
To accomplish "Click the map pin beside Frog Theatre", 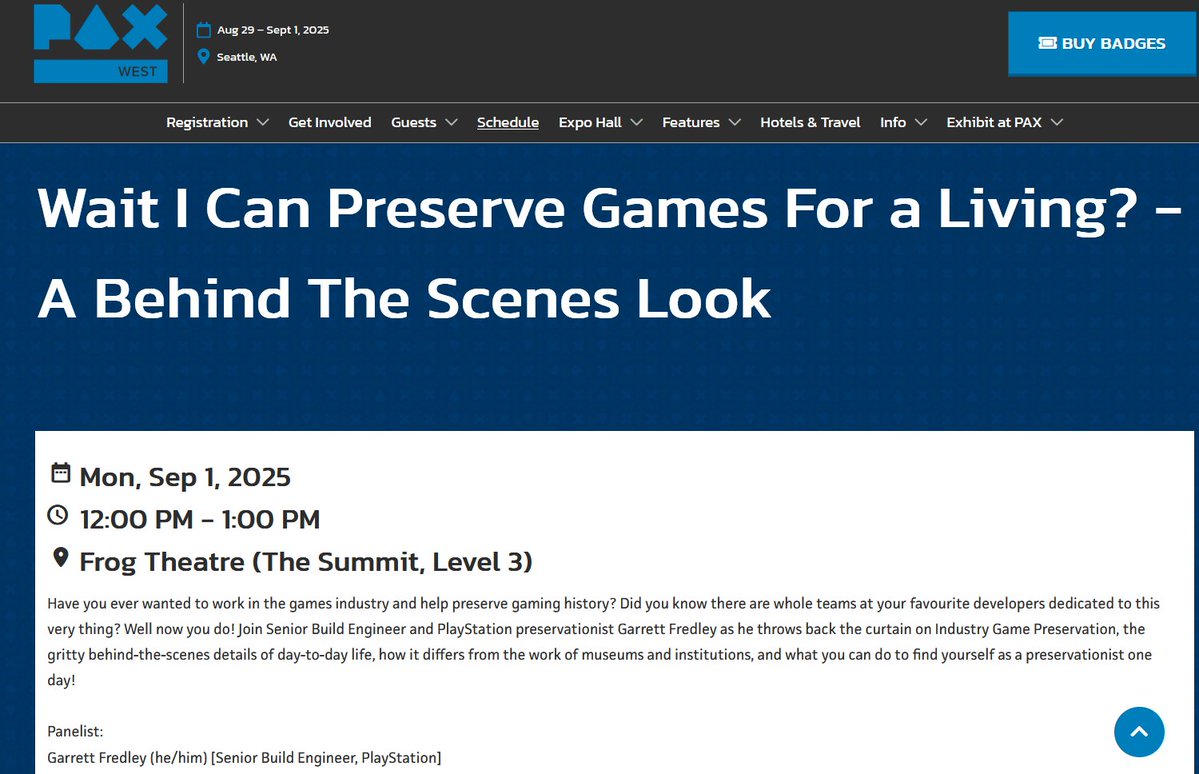I will 60,558.
